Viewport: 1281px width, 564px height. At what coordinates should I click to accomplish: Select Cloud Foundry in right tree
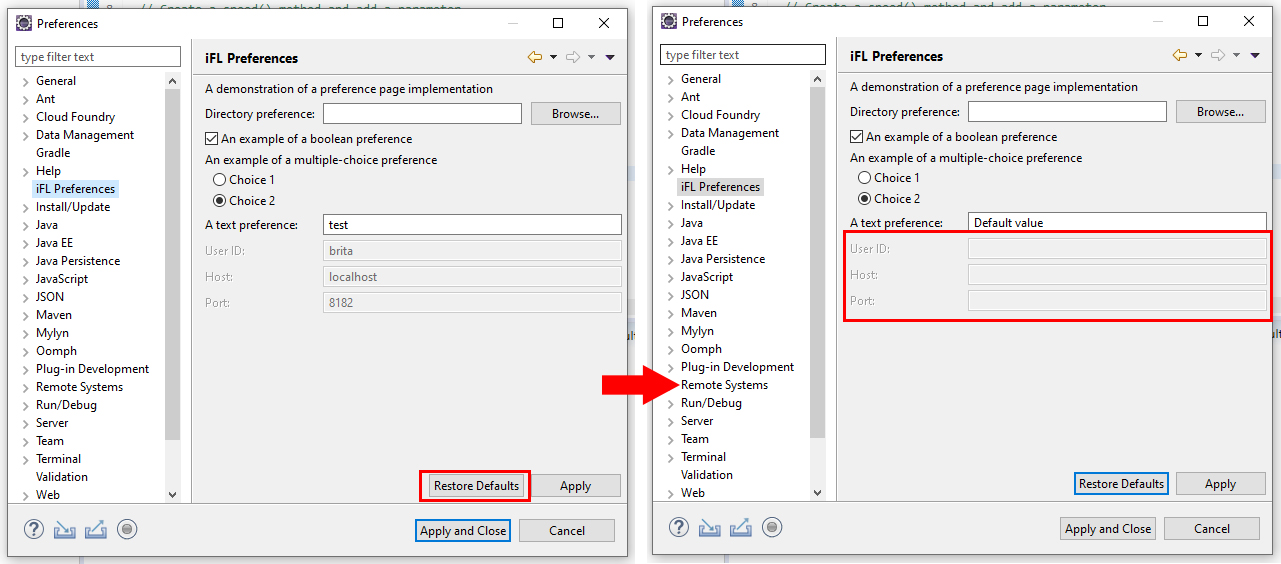pyautogui.click(x=720, y=115)
